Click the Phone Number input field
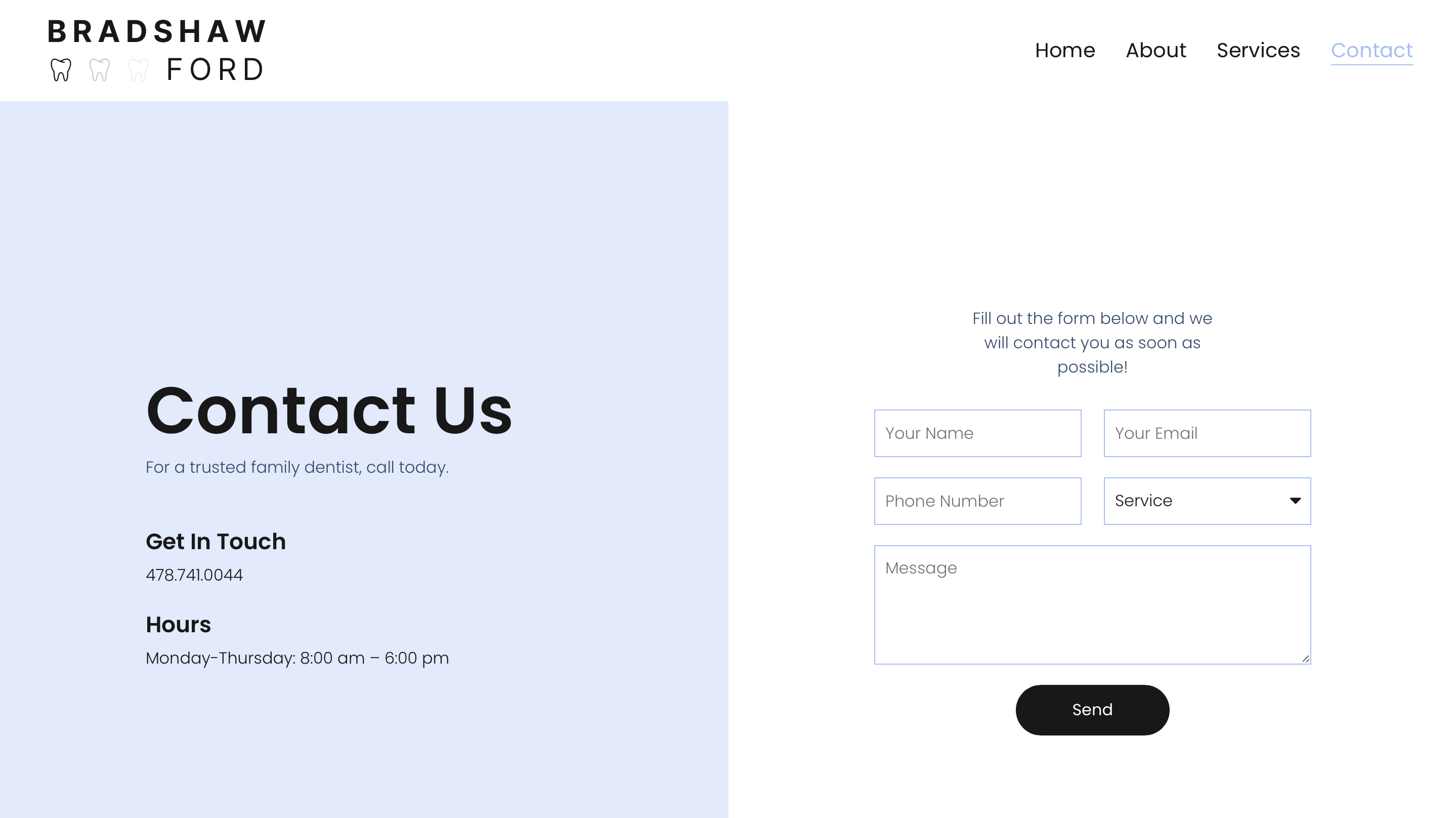This screenshot has width=1456, height=818. click(977, 500)
